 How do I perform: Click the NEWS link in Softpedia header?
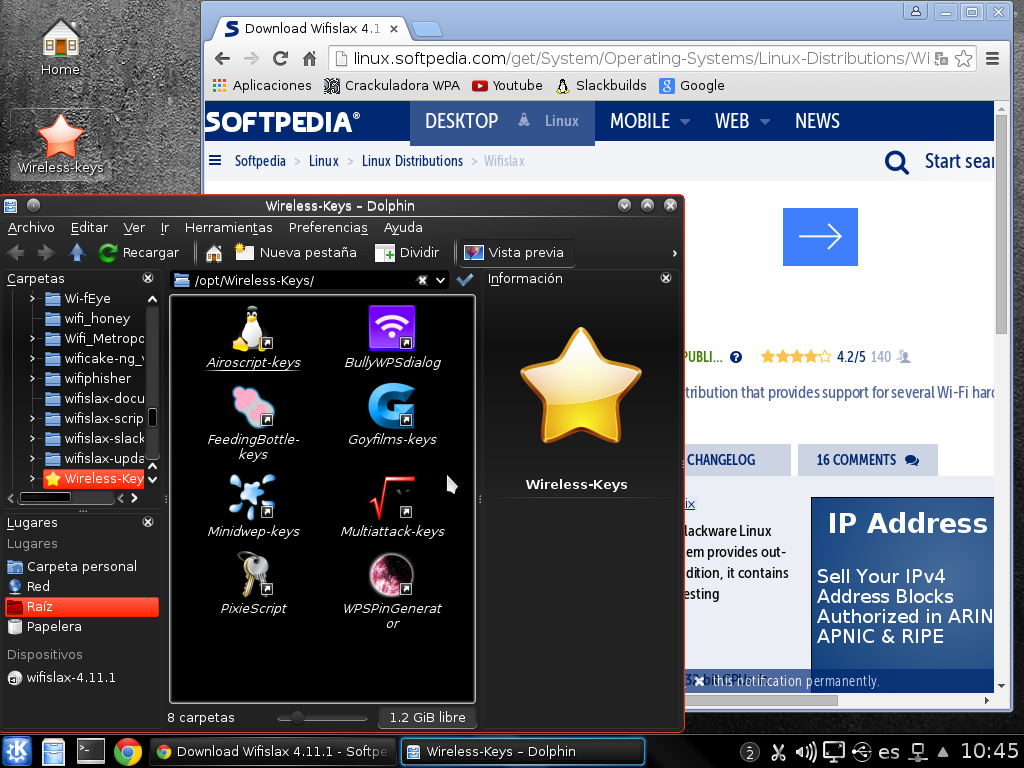[817, 121]
